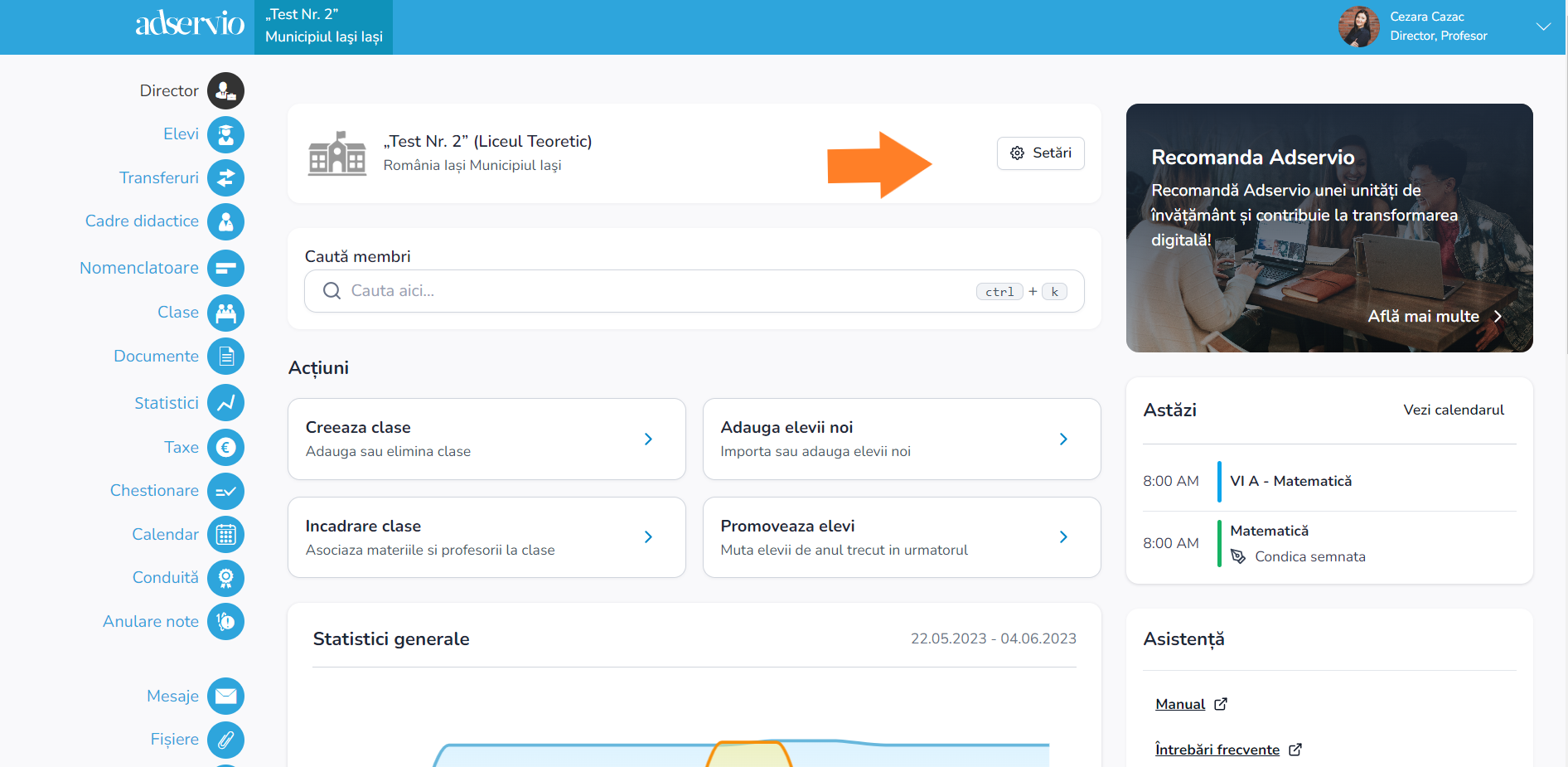This screenshot has height=767, width=1568.
Task: Click the Director label in sidebar
Action: point(169,91)
